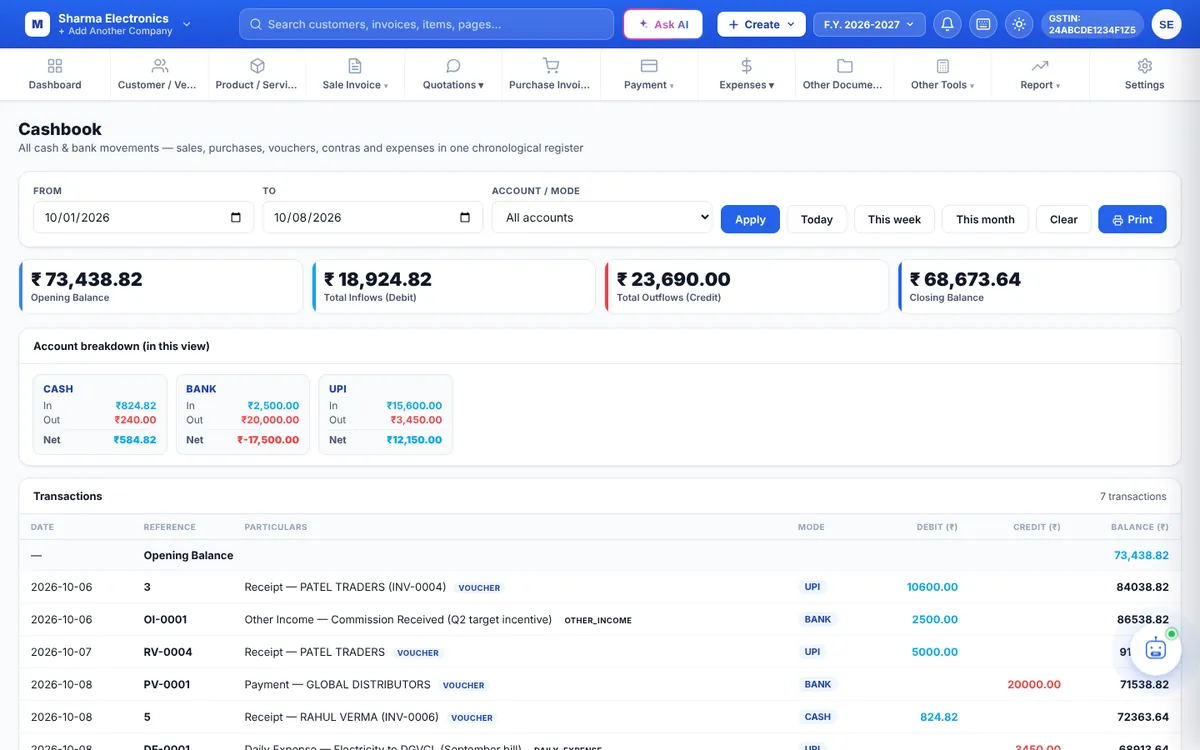Filter cashbook to This week

[x=894, y=219]
